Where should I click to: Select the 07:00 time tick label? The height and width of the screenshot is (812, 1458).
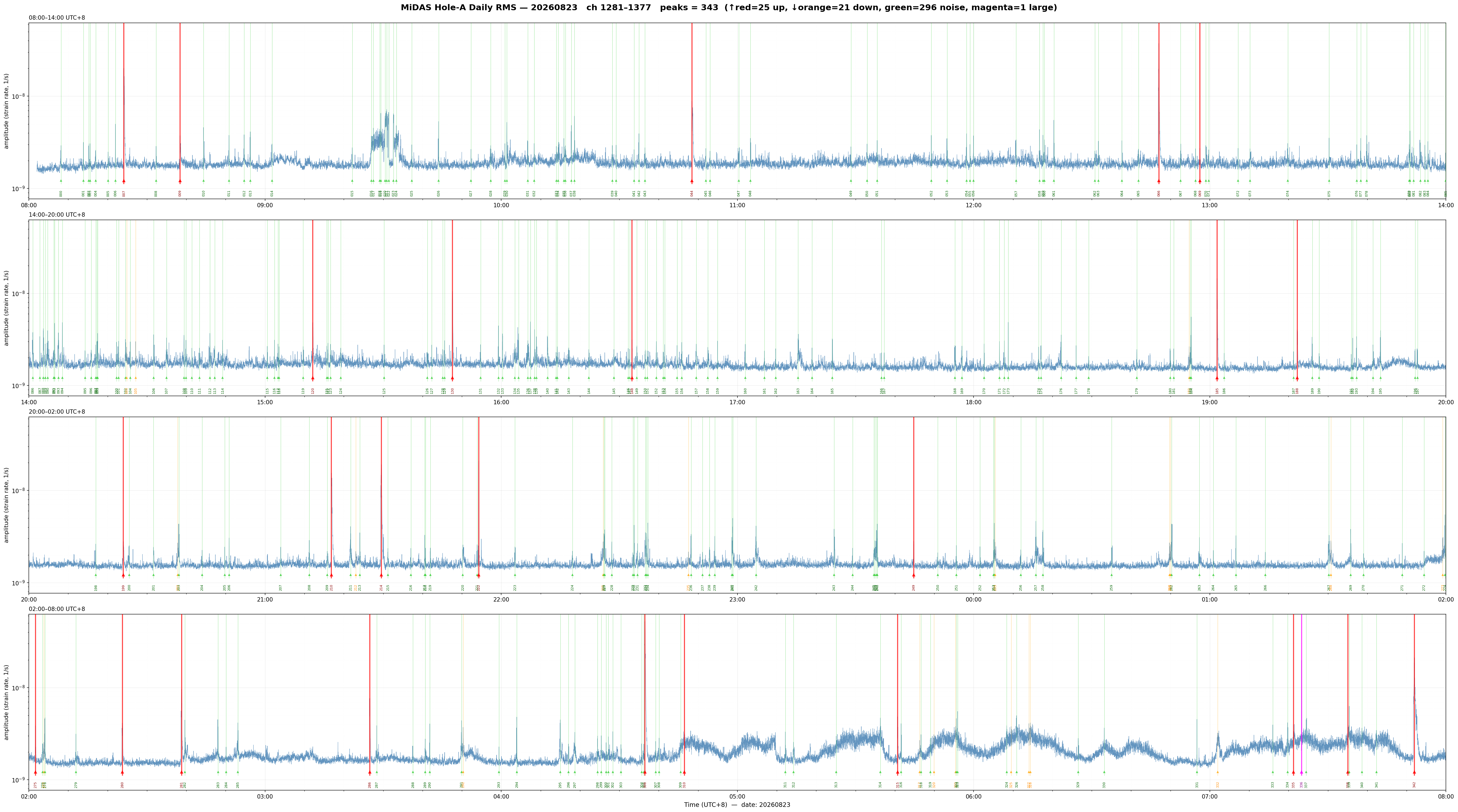pyautogui.click(x=1210, y=797)
